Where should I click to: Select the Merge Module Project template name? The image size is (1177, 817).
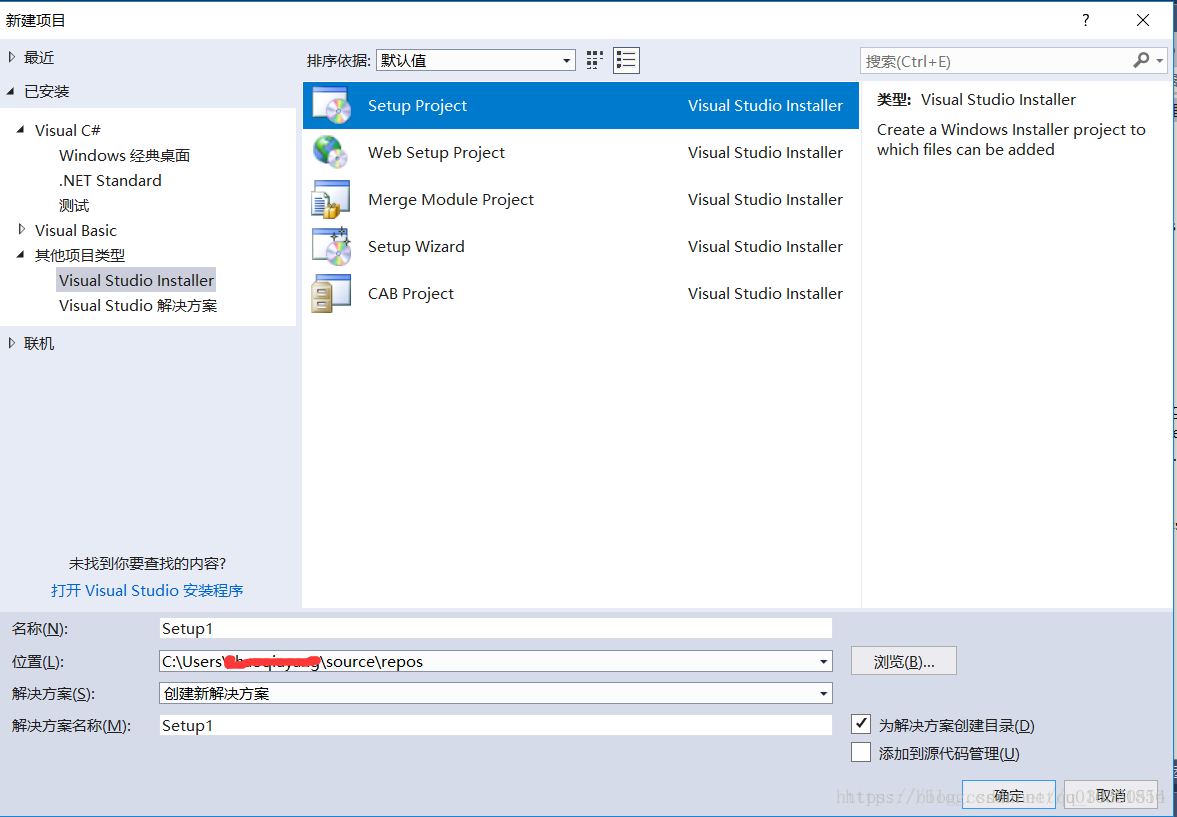tap(450, 200)
